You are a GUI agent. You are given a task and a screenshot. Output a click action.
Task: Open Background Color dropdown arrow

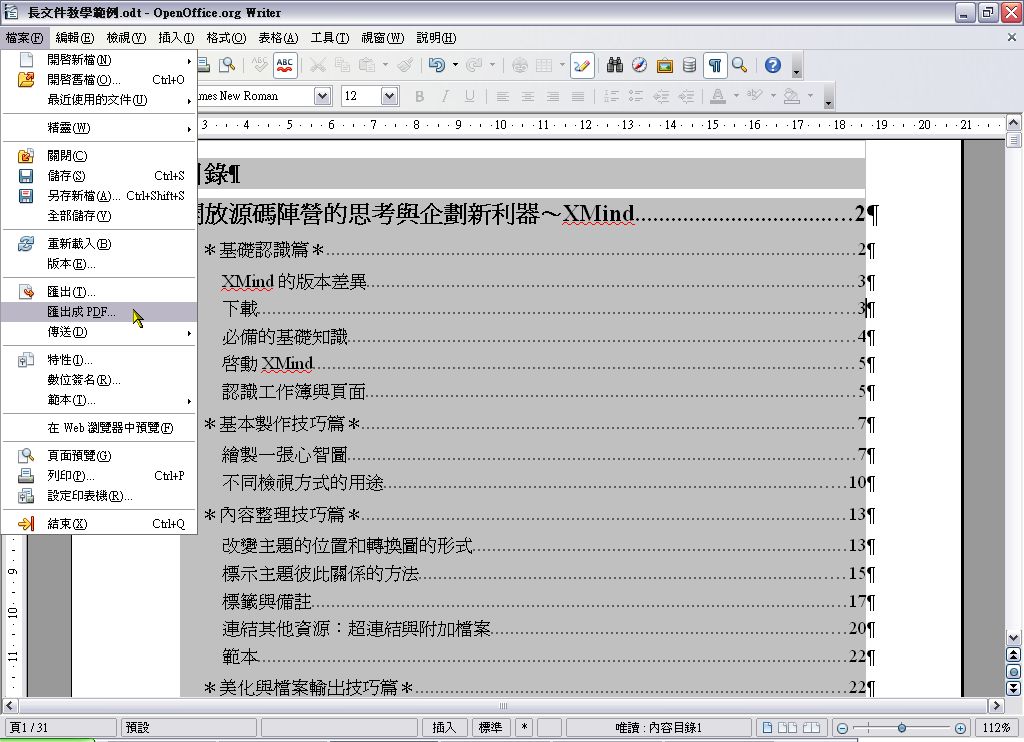(810, 97)
